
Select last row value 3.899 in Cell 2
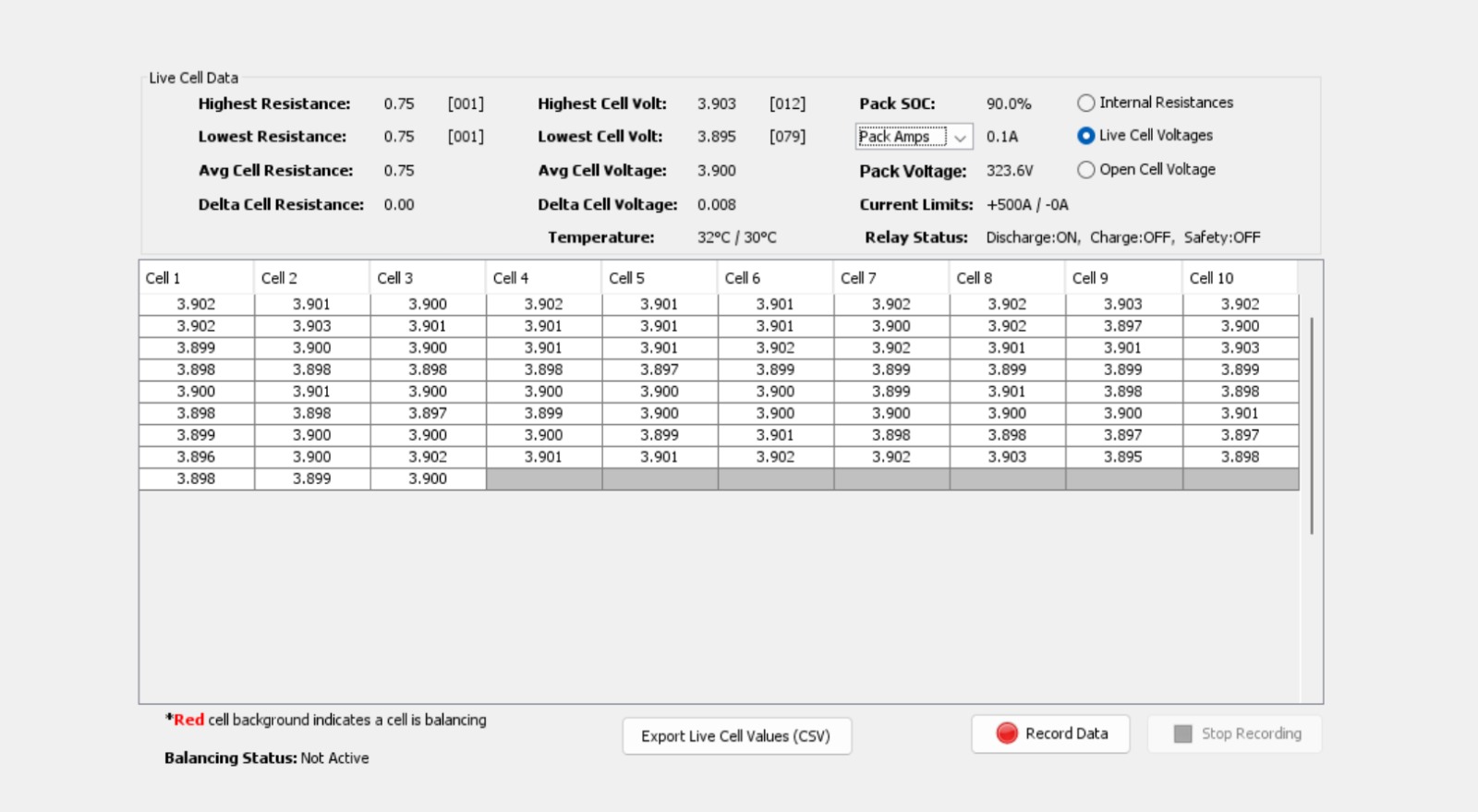coord(311,479)
